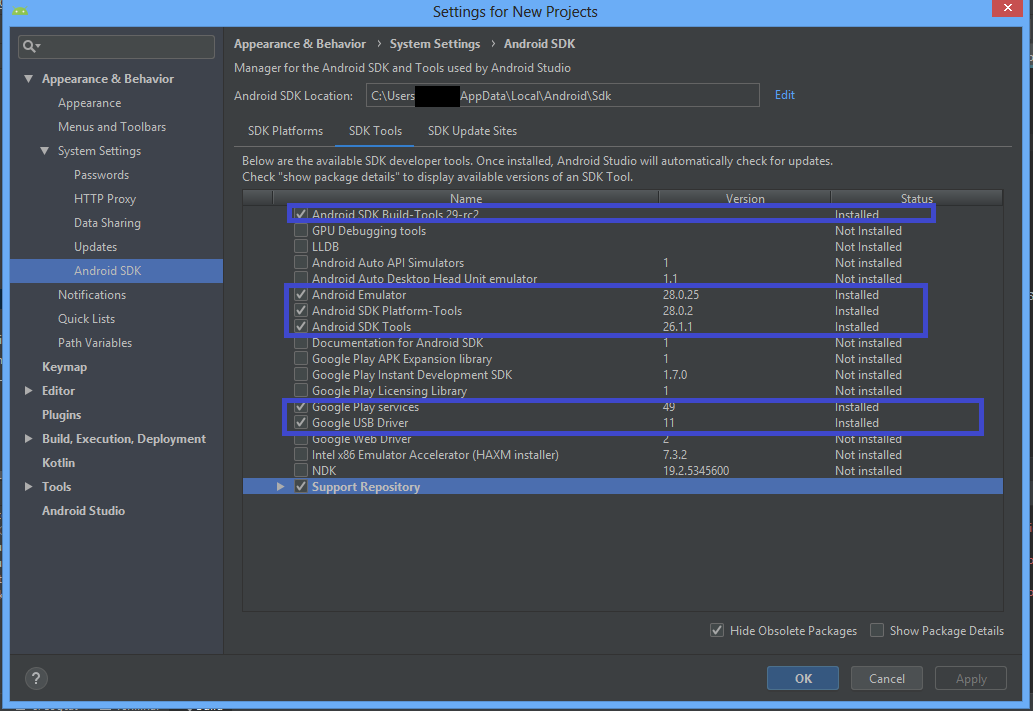This screenshot has width=1033, height=711.
Task: Toggle the Support Repository checkbox
Action: [x=301, y=486]
